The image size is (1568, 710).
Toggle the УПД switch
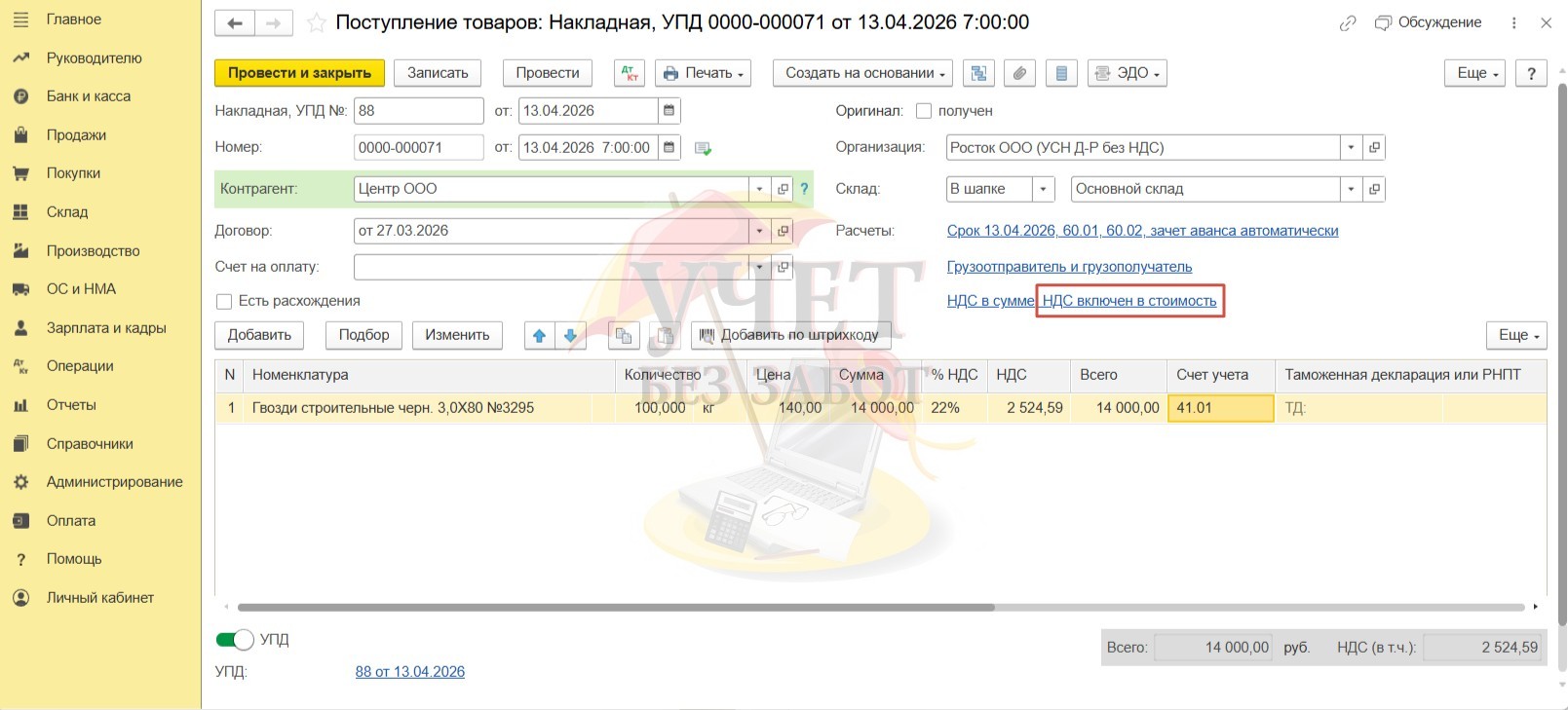[x=235, y=640]
